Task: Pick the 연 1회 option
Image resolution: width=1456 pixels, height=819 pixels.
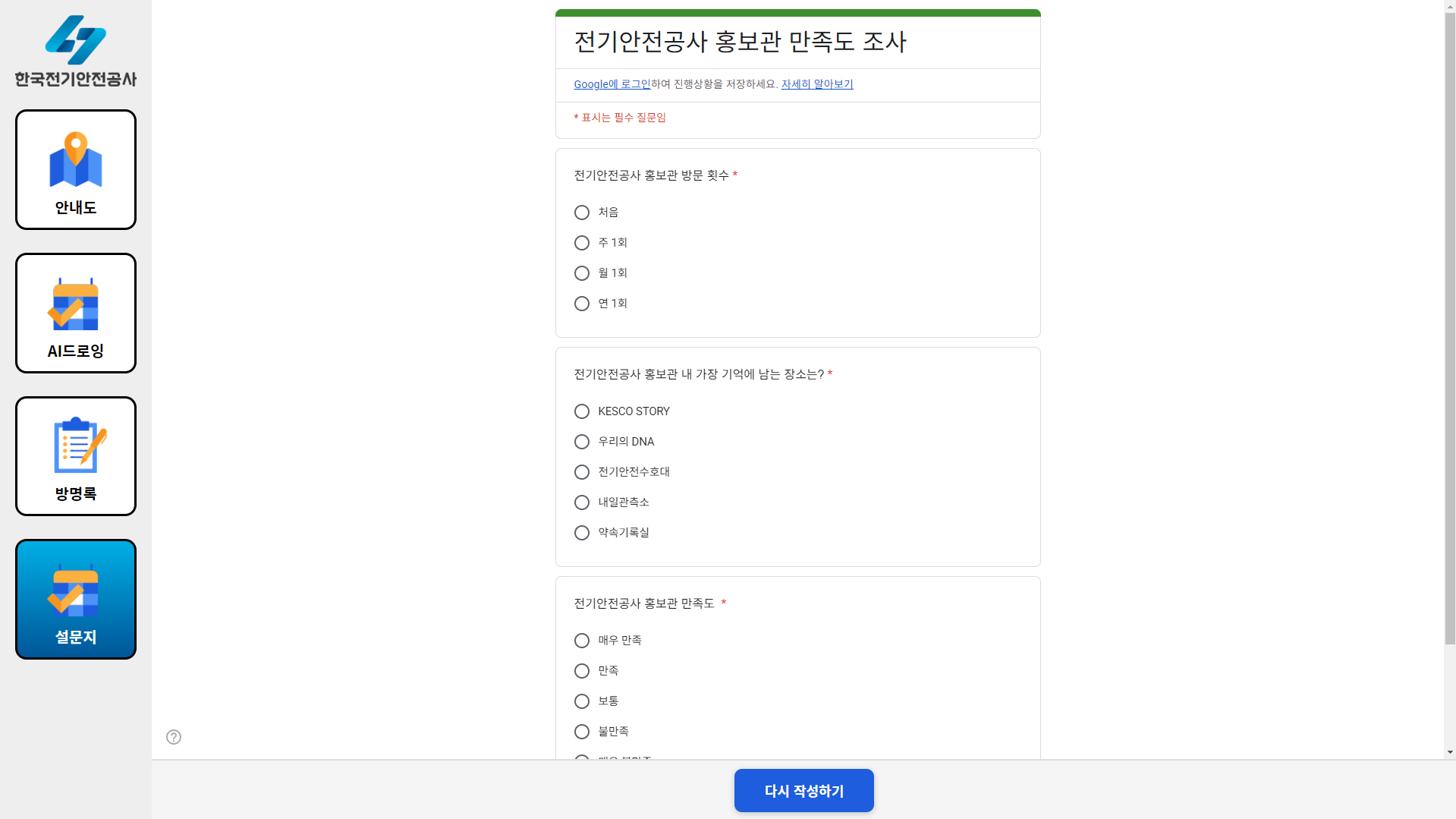Action: pyautogui.click(x=582, y=304)
